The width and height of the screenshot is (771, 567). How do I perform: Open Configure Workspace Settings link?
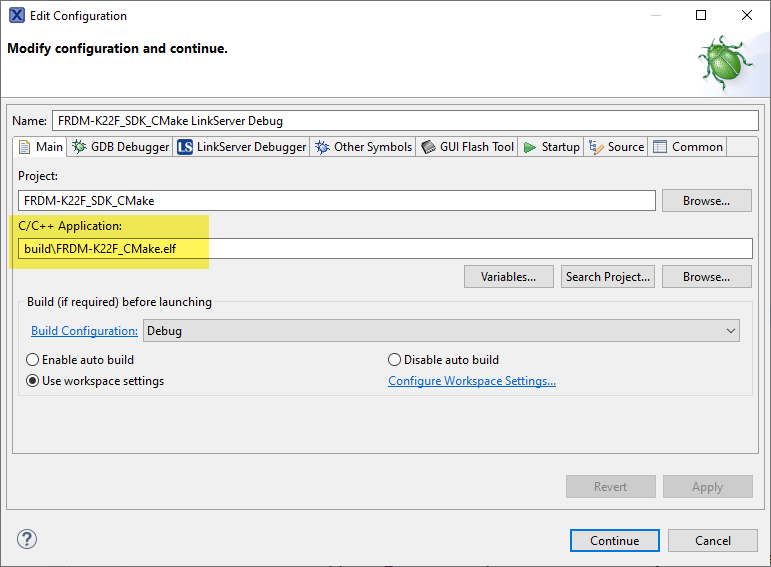[472, 381]
